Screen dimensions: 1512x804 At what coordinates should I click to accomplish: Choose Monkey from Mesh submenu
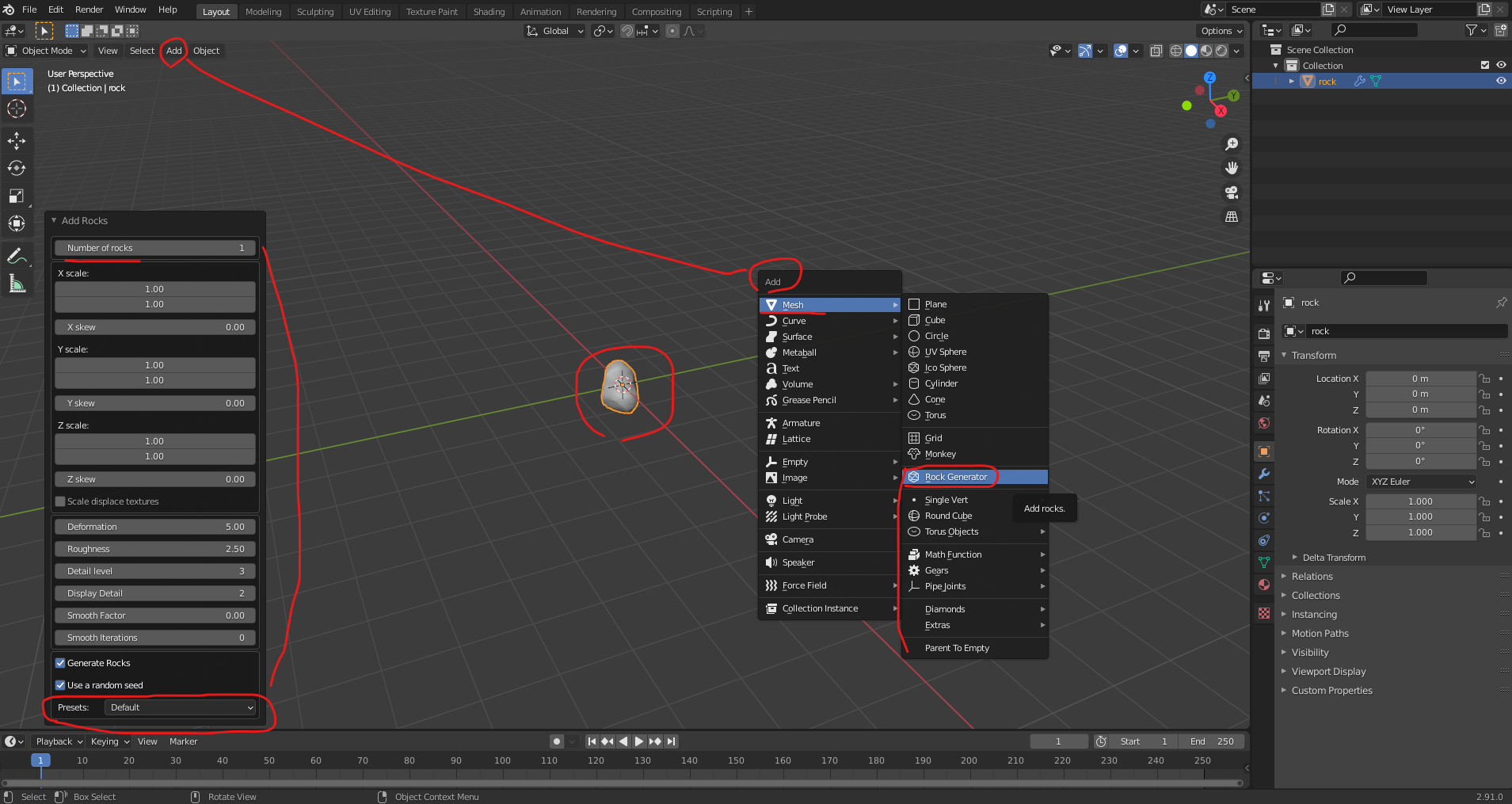click(x=975, y=454)
